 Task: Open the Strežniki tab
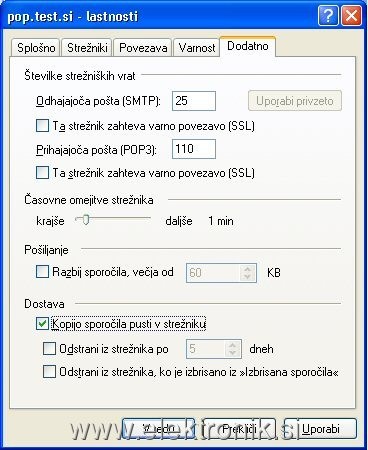coord(87,48)
